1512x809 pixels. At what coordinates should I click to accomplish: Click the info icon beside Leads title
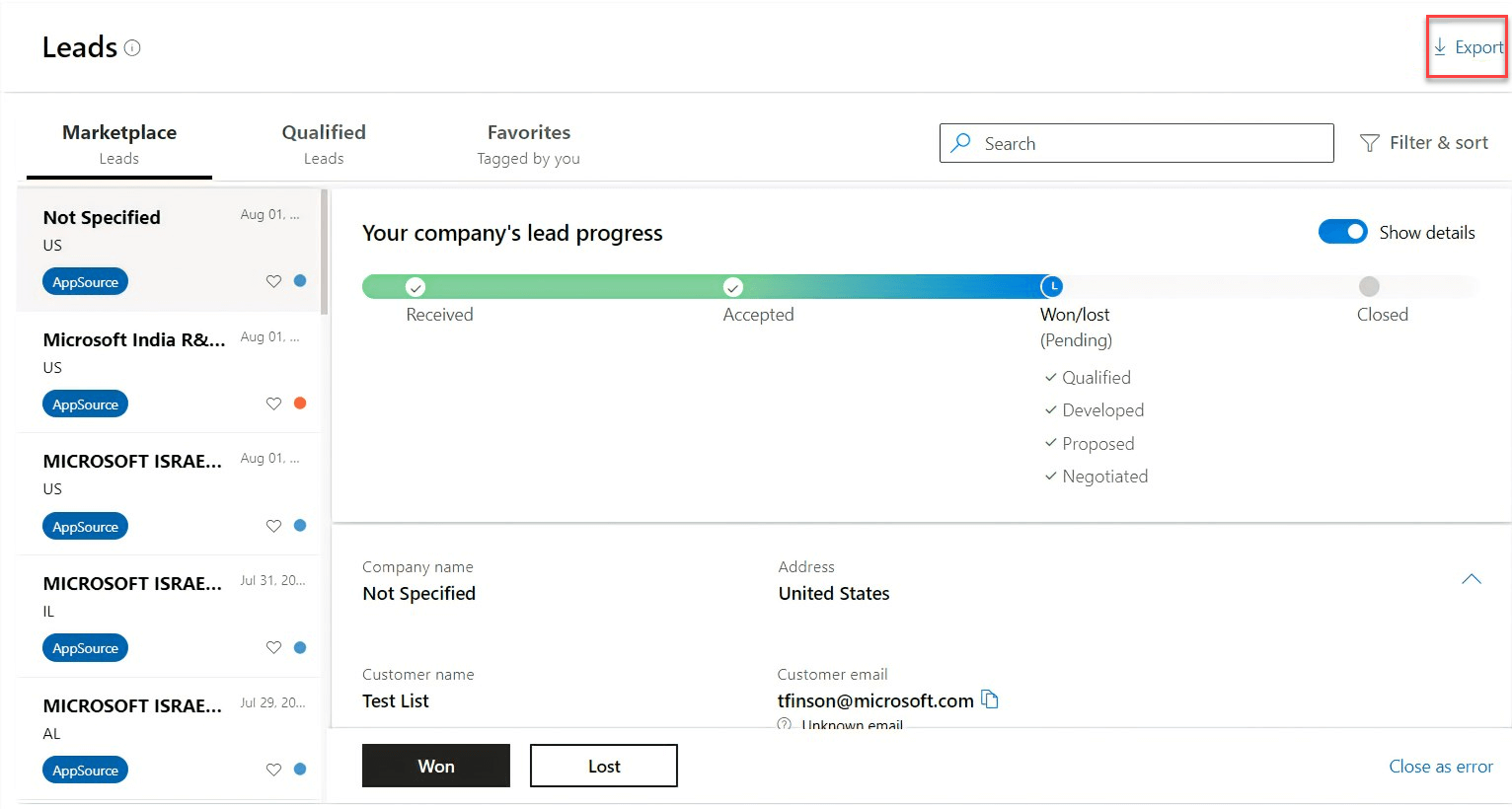click(132, 47)
